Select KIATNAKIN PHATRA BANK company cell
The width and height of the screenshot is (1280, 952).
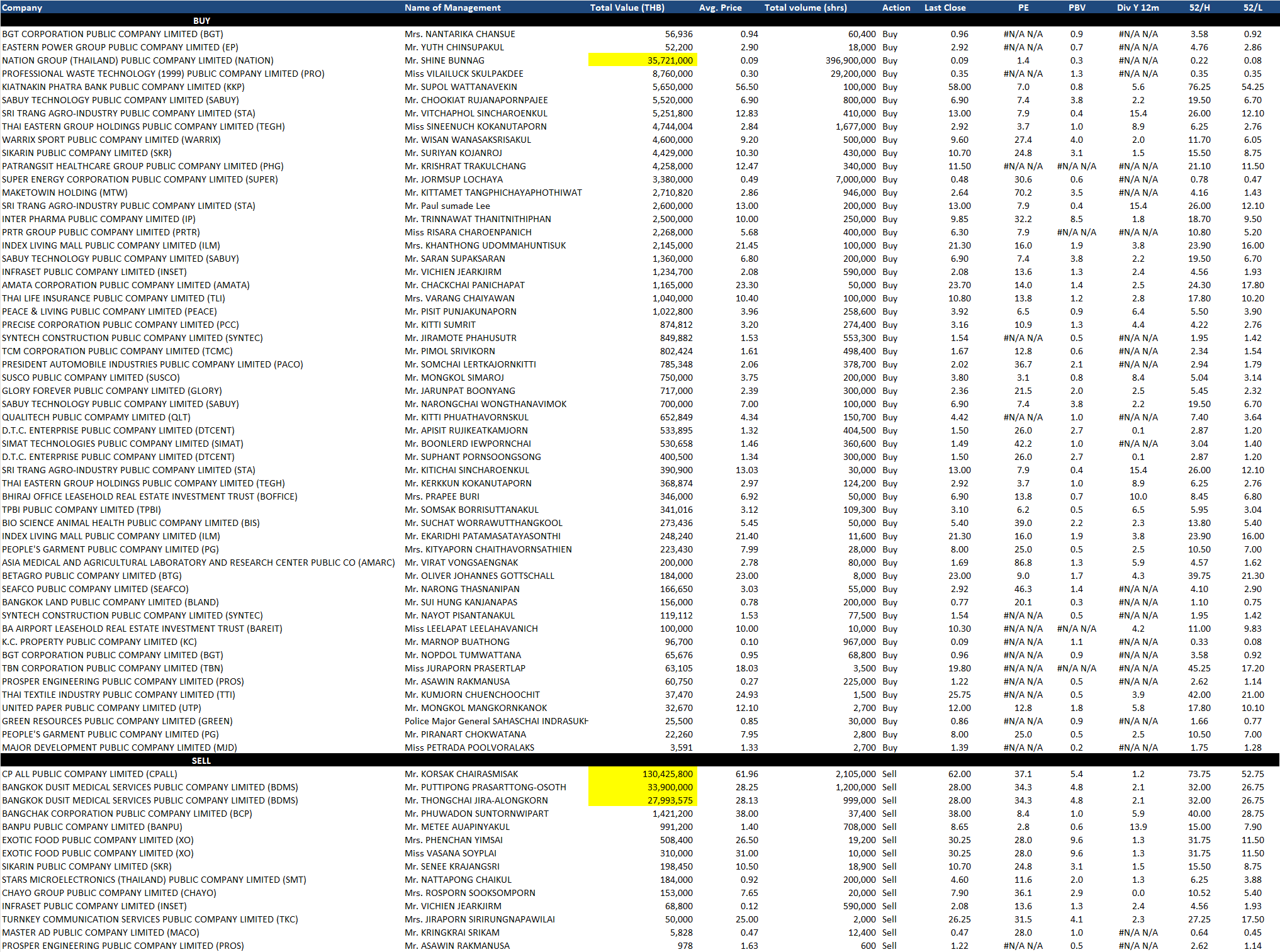(123, 87)
